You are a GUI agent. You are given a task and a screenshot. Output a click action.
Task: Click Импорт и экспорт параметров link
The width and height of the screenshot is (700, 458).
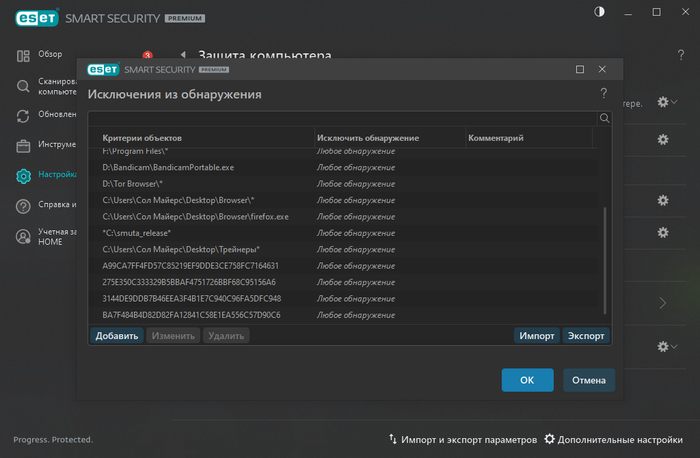tap(460, 440)
